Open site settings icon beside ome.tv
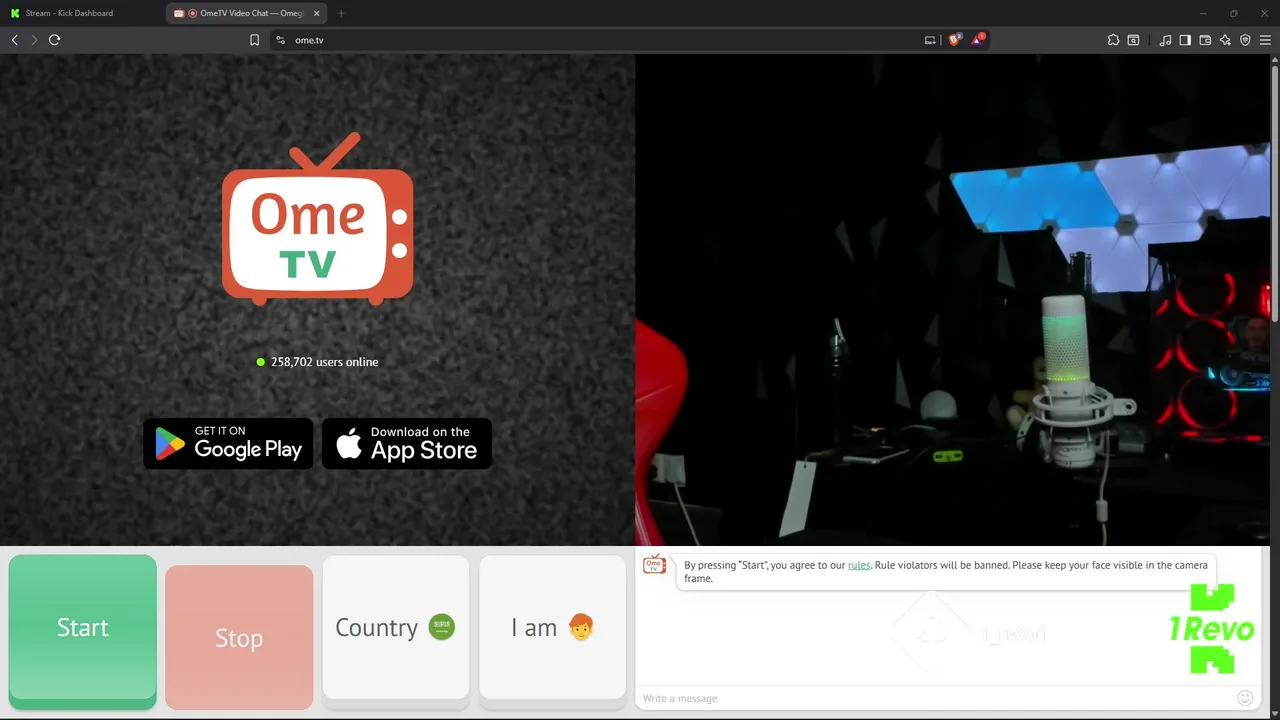Screen dimensions: 1280x720 (280, 40)
